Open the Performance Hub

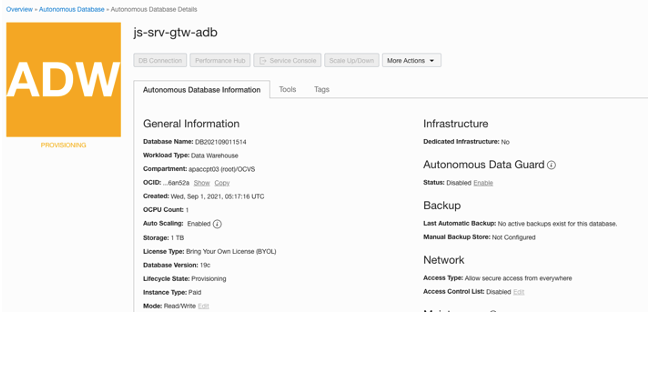click(x=220, y=60)
